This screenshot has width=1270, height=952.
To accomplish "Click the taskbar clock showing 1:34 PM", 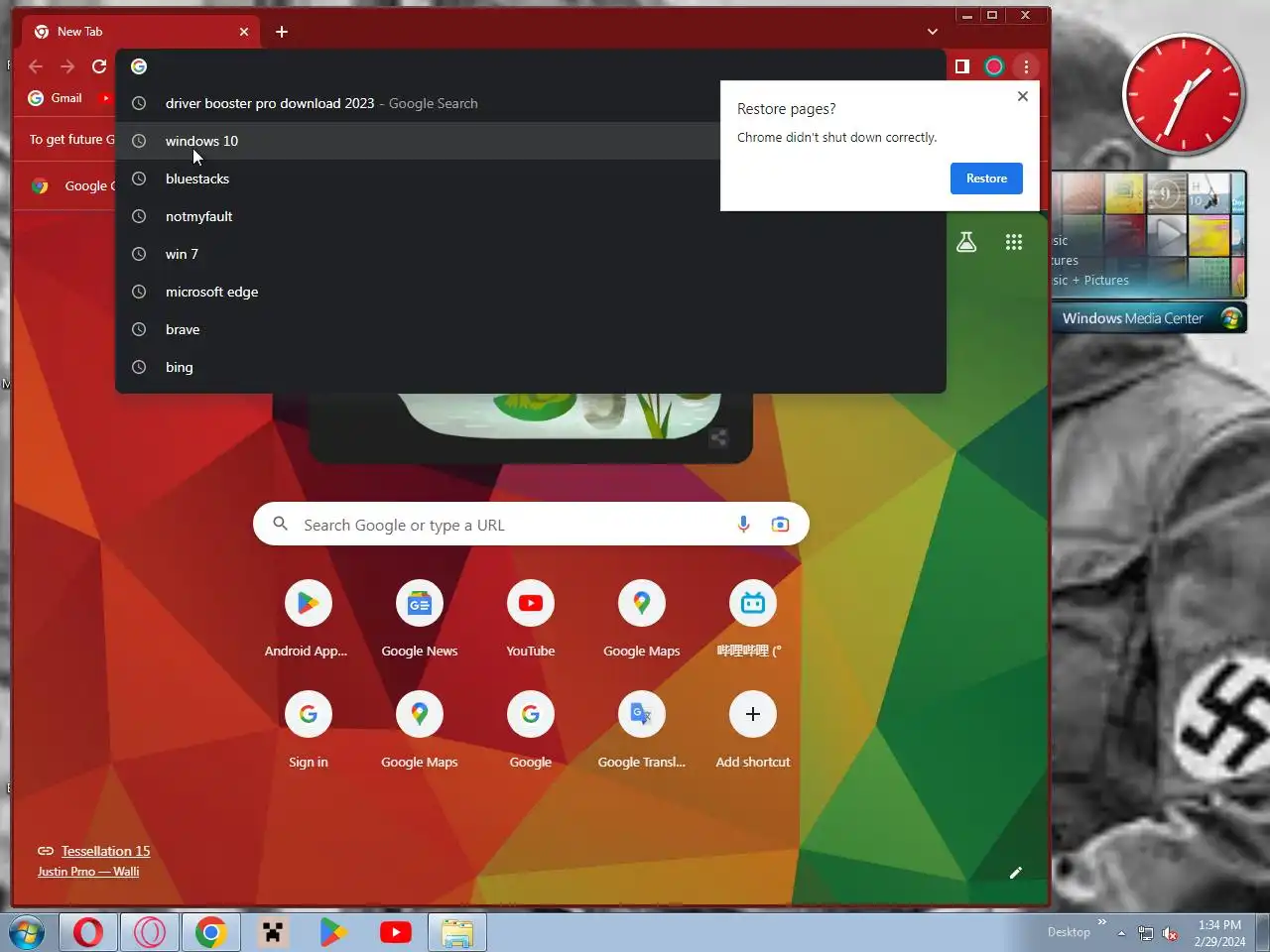I will 1219,933.
